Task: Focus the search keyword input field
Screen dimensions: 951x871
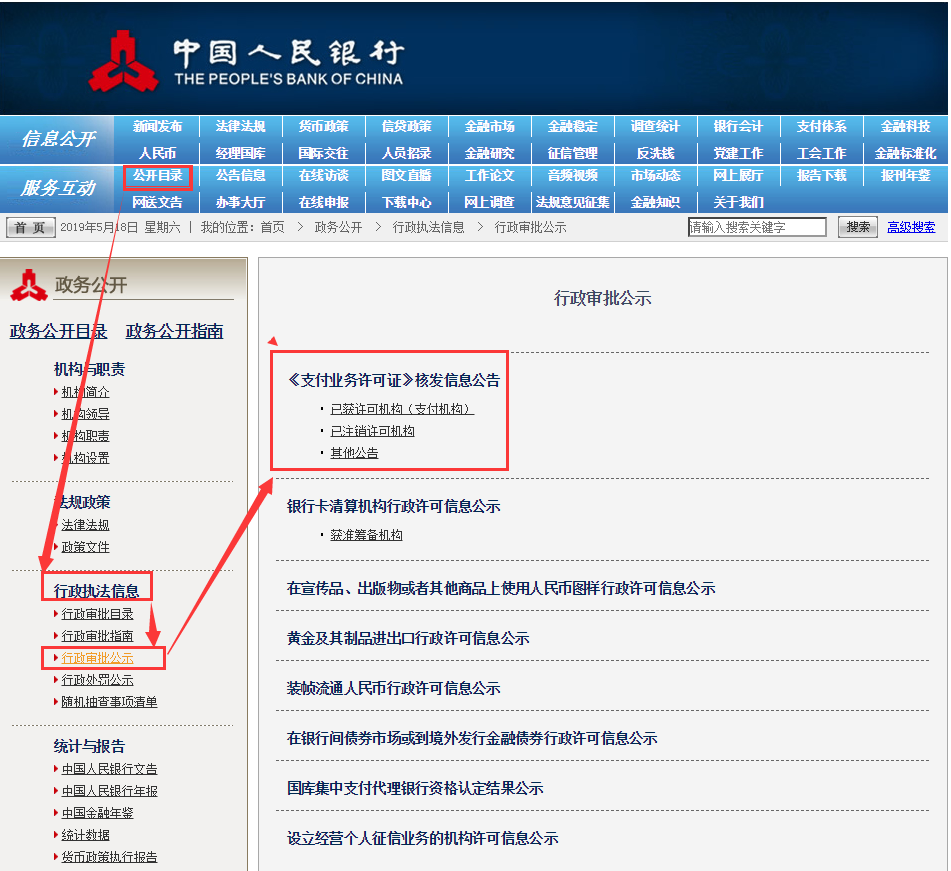Action: (x=757, y=228)
